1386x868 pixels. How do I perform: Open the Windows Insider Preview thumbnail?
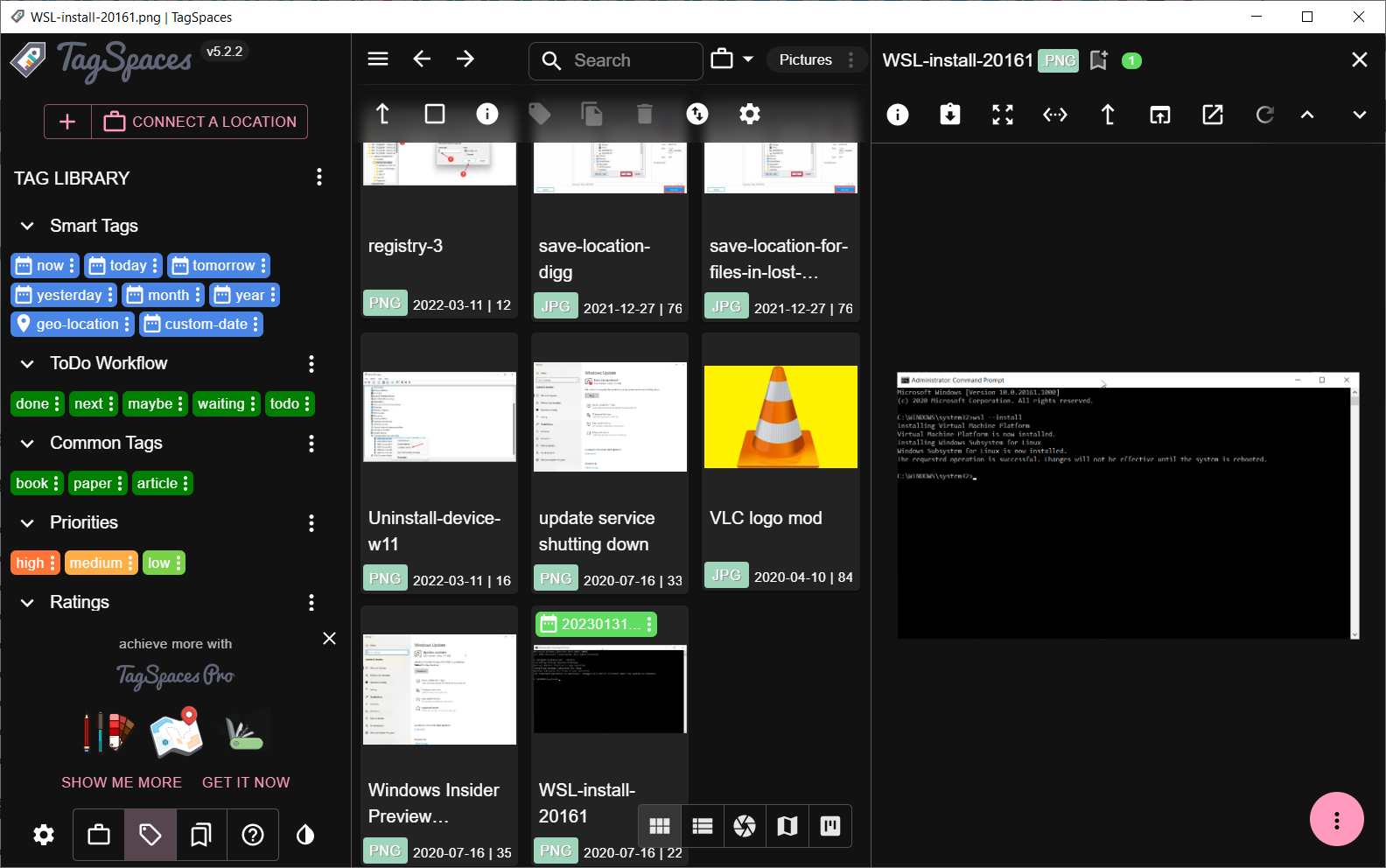[x=439, y=689]
